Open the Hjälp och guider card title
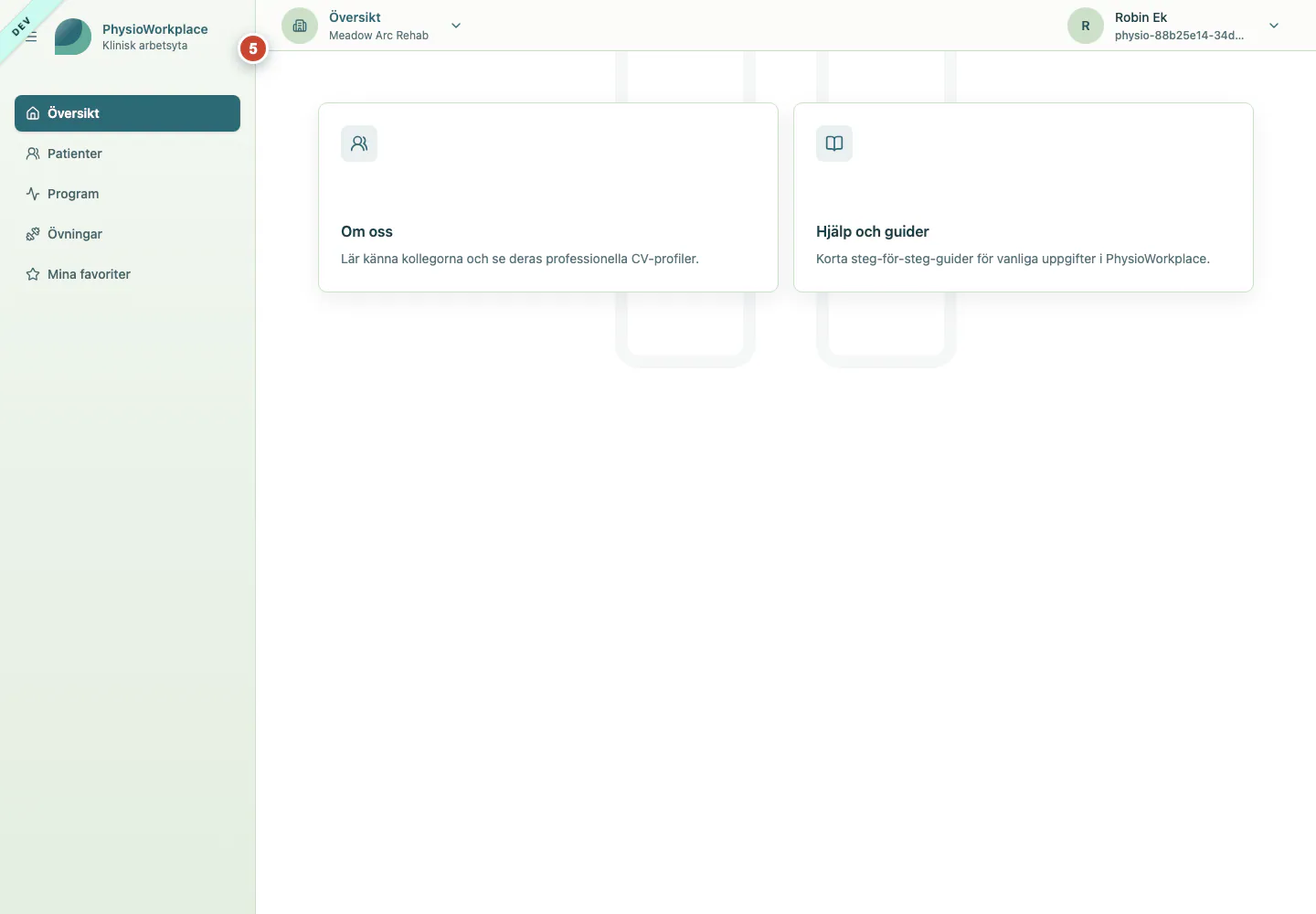This screenshot has width=1316, height=914. 872,232
